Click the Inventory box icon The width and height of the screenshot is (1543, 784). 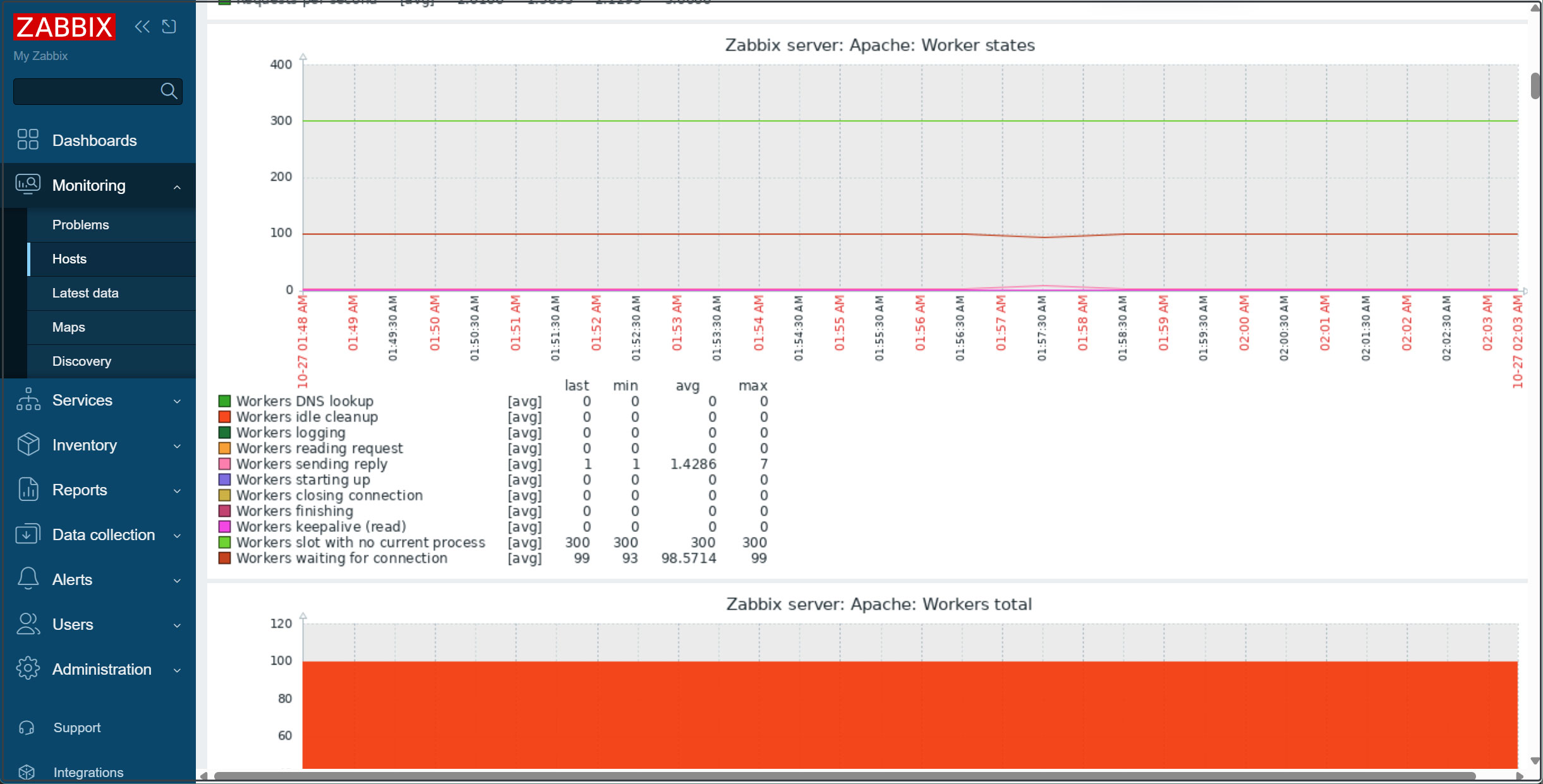(x=28, y=444)
